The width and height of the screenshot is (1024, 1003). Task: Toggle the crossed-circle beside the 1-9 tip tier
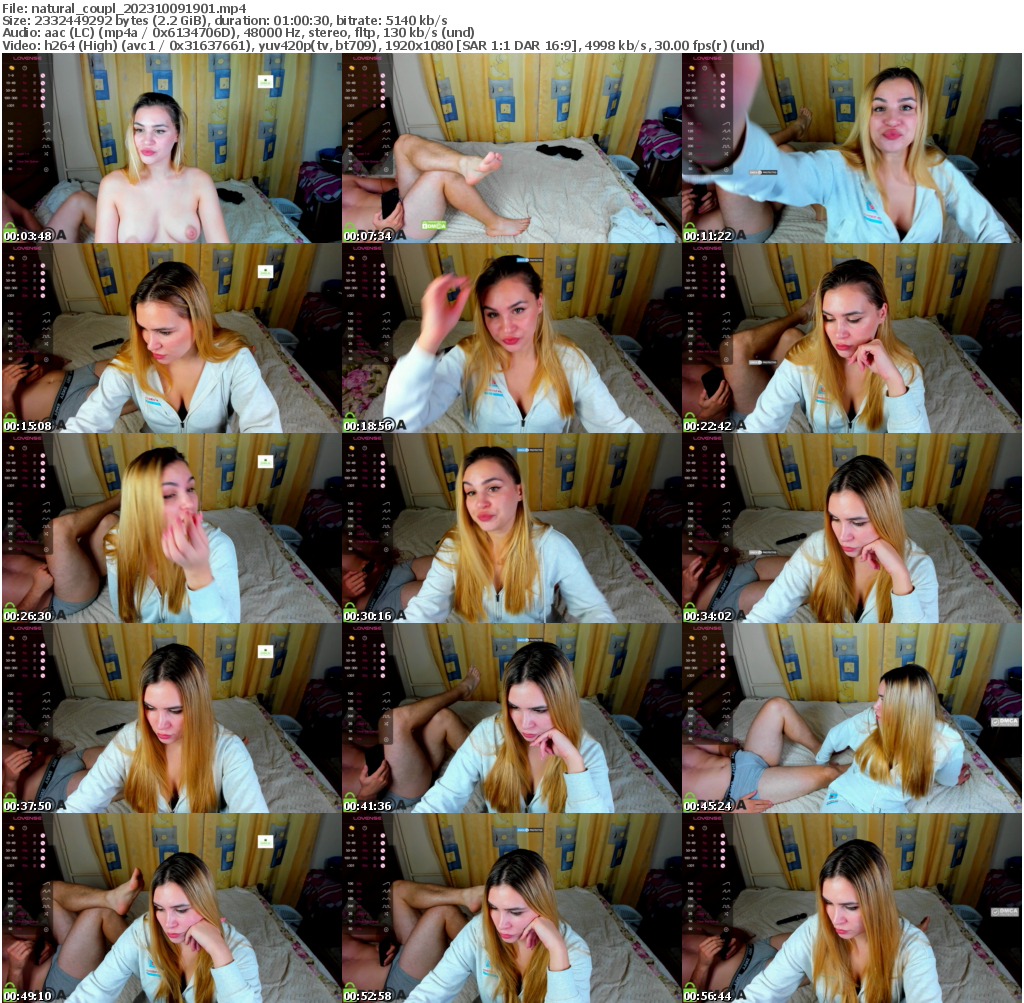[x=43, y=74]
